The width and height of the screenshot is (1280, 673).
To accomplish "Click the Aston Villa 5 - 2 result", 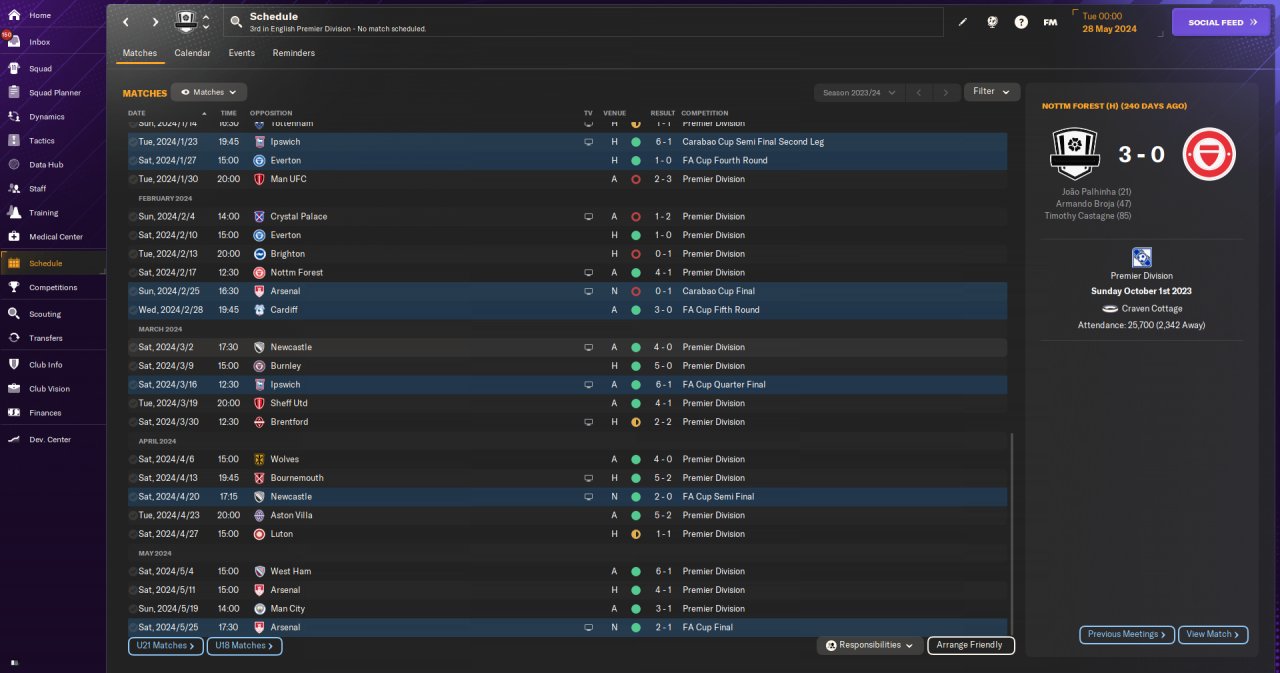I will [x=663, y=515].
